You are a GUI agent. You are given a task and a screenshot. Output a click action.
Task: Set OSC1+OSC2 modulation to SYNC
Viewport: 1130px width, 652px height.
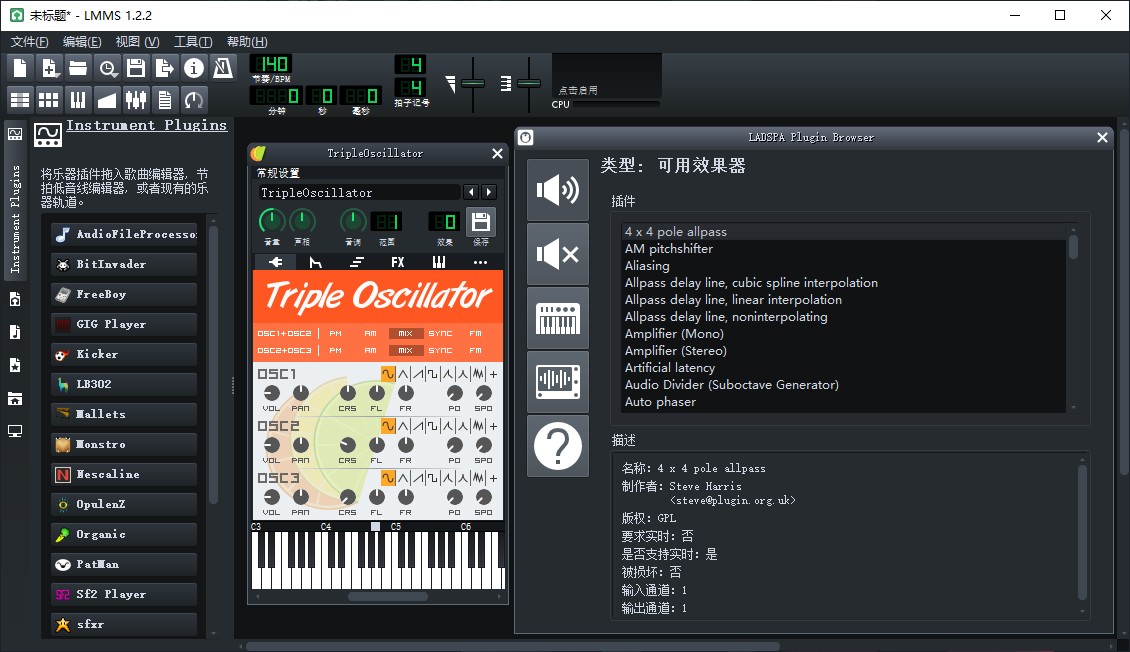tap(440, 334)
